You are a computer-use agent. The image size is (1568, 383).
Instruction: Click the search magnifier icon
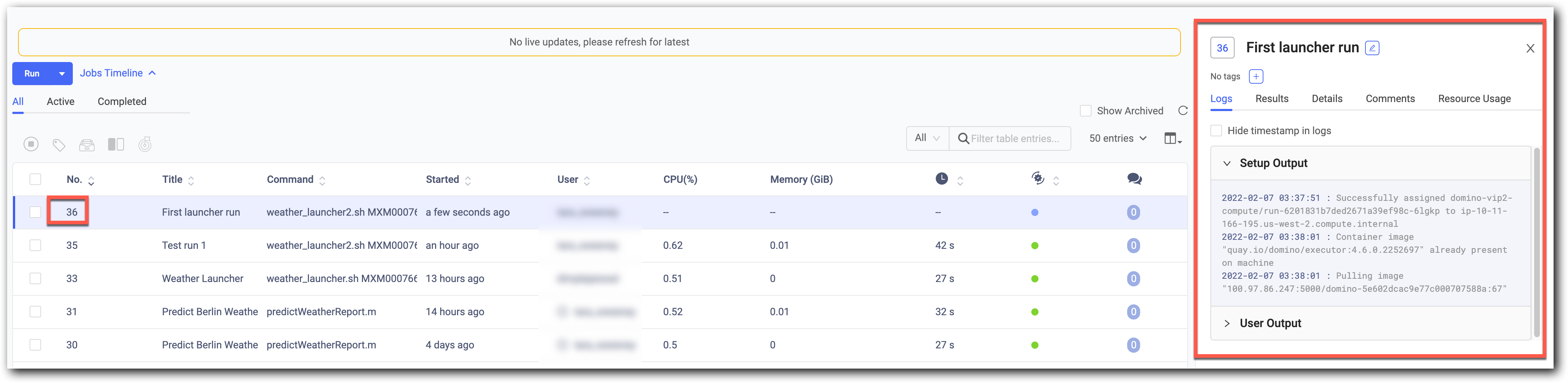pos(963,139)
